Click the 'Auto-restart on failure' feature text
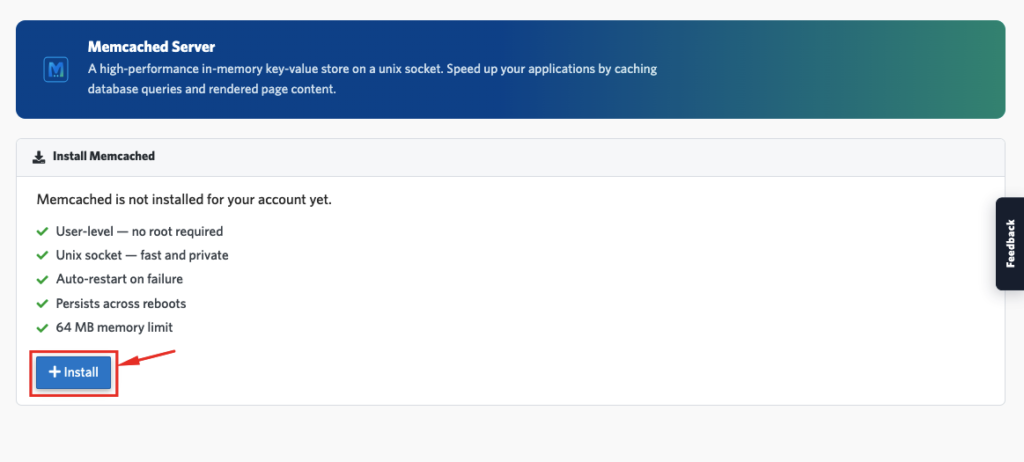This screenshot has height=462, width=1024. point(120,279)
